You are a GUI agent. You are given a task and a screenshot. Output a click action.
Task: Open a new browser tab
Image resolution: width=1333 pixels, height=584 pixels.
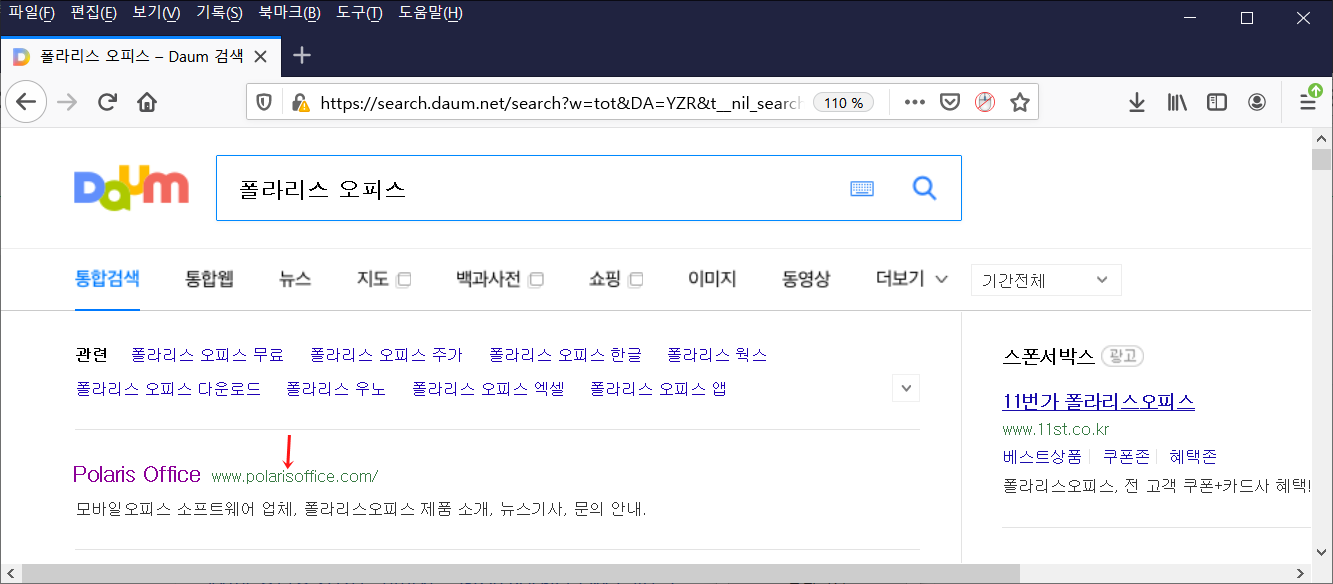302,56
